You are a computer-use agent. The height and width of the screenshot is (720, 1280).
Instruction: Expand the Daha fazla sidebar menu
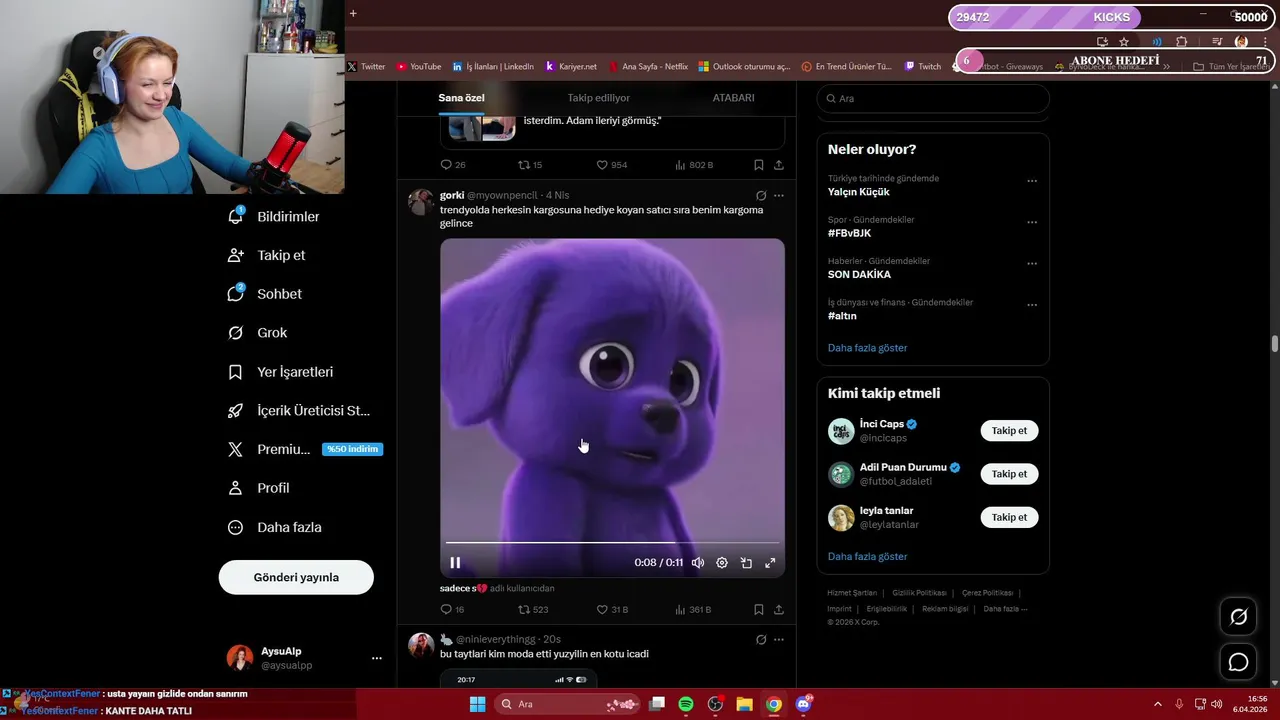(x=274, y=527)
